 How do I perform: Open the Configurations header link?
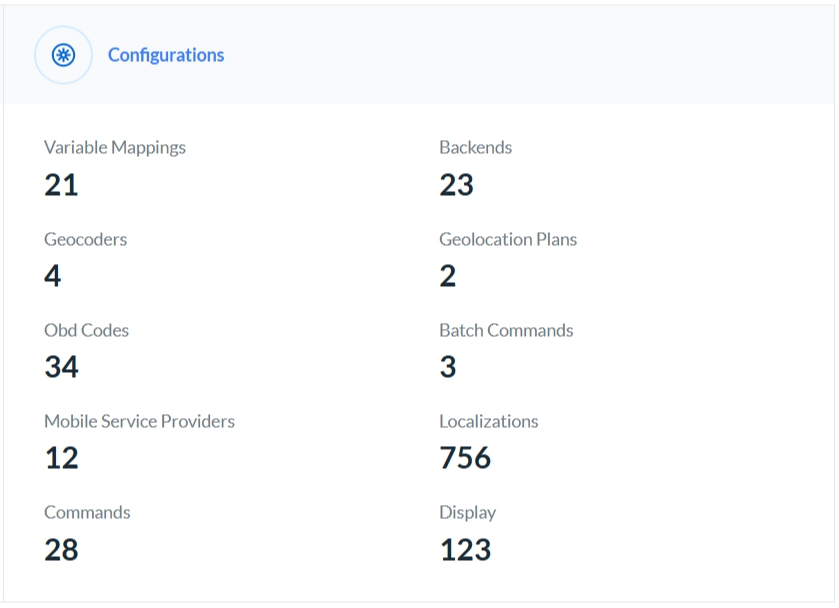pos(166,55)
